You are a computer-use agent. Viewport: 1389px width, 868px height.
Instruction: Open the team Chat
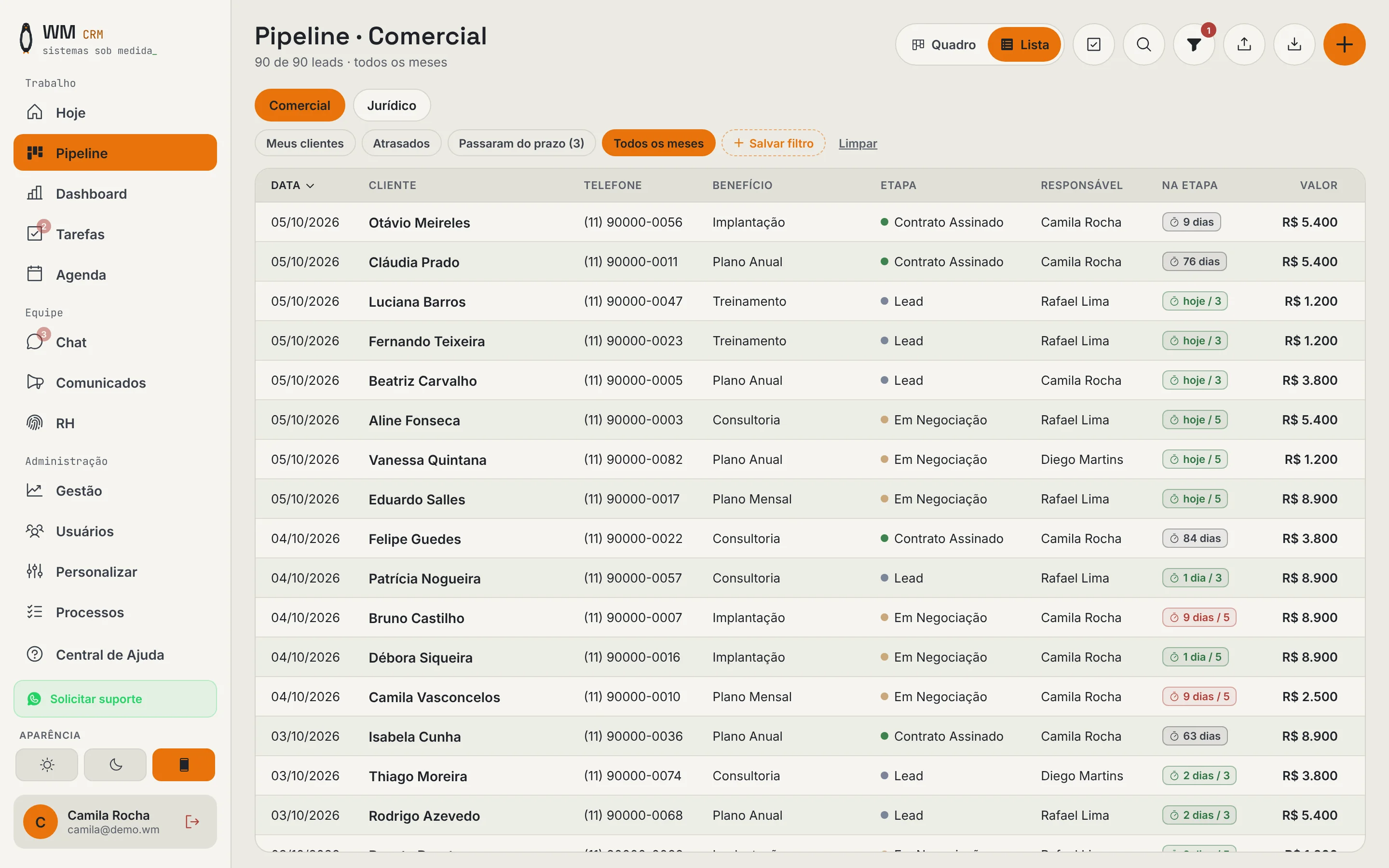pyautogui.click(x=115, y=342)
